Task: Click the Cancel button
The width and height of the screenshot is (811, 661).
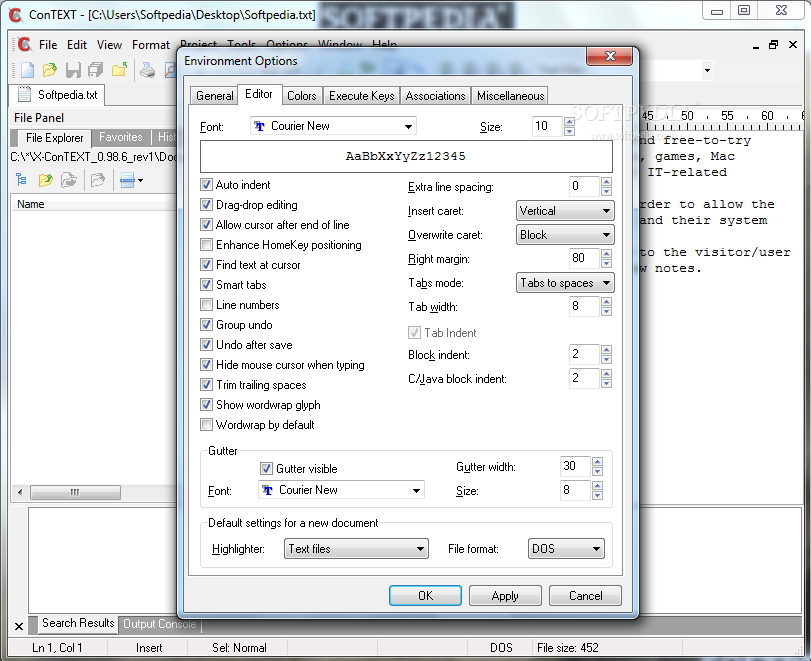Action: [x=585, y=596]
